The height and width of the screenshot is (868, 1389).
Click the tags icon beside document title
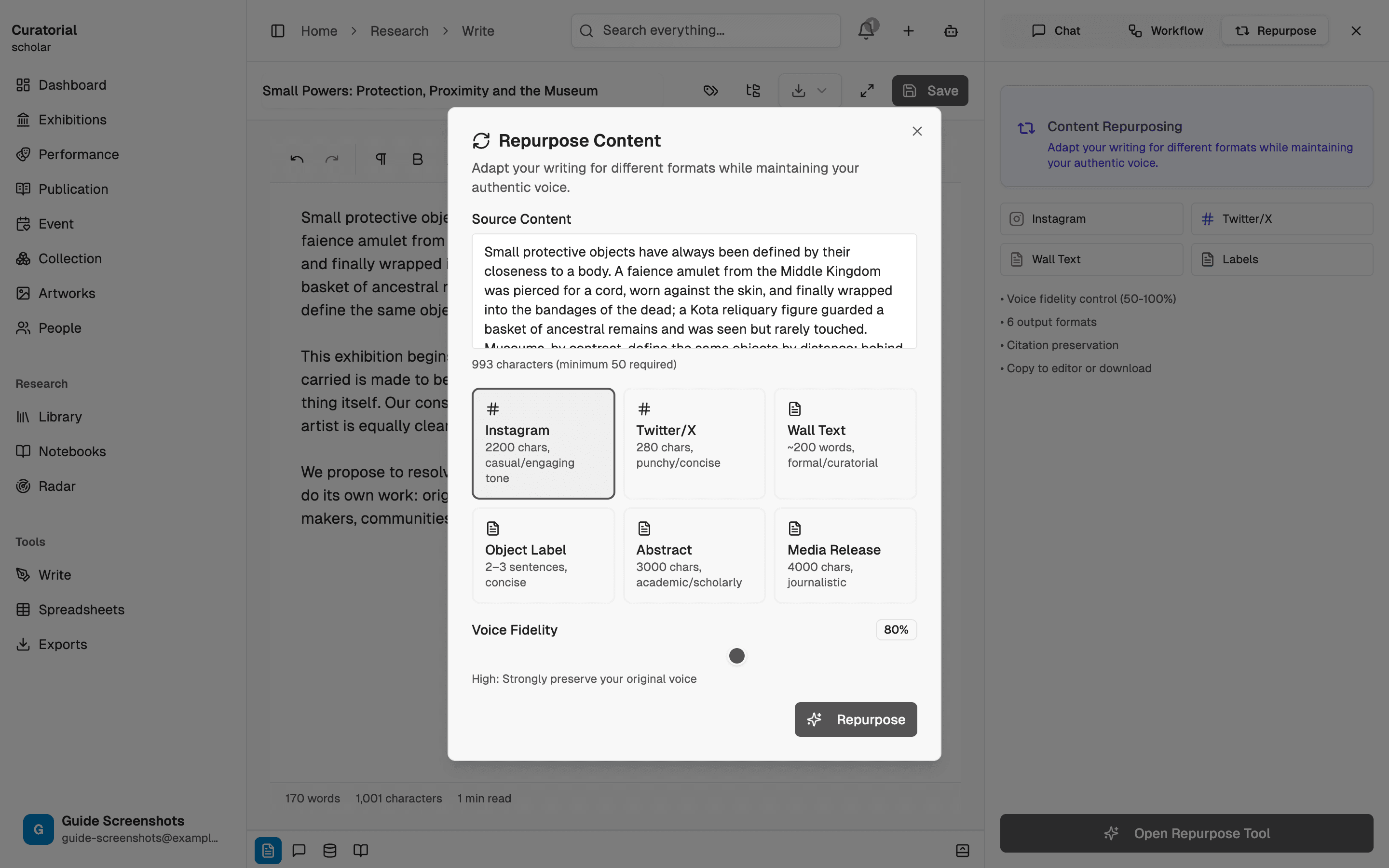tap(710, 91)
